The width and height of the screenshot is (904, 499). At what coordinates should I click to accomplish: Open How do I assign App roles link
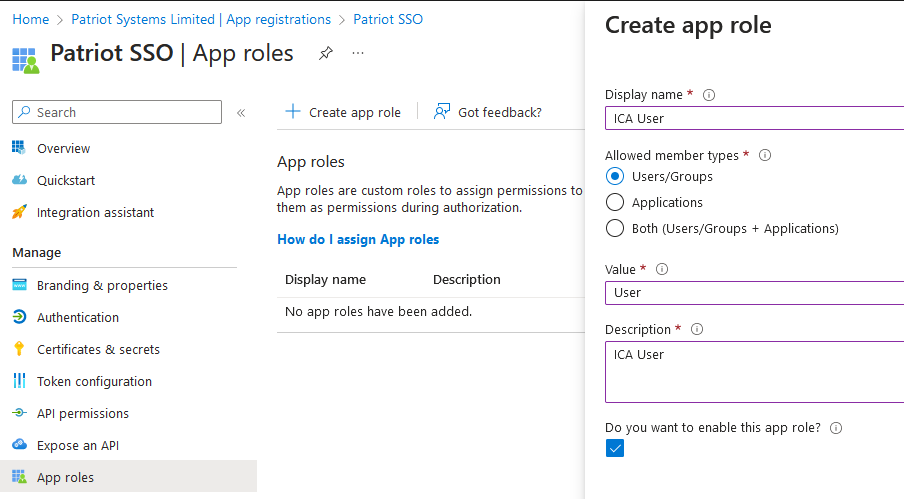click(358, 239)
